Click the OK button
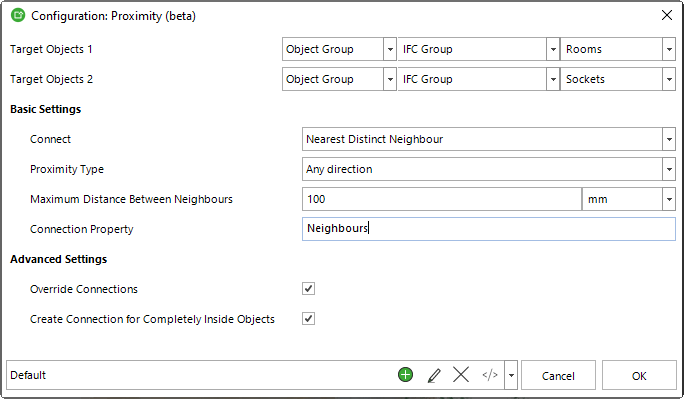684x399 pixels. coord(639,375)
